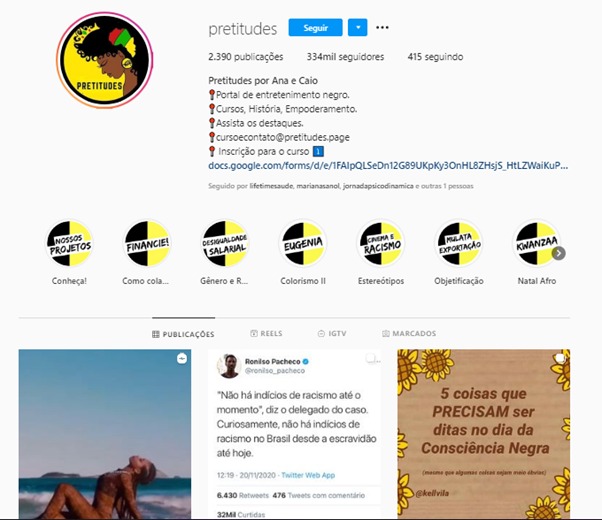
Task: Click the pretitudes profile picture
Action: [x=104, y=60]
